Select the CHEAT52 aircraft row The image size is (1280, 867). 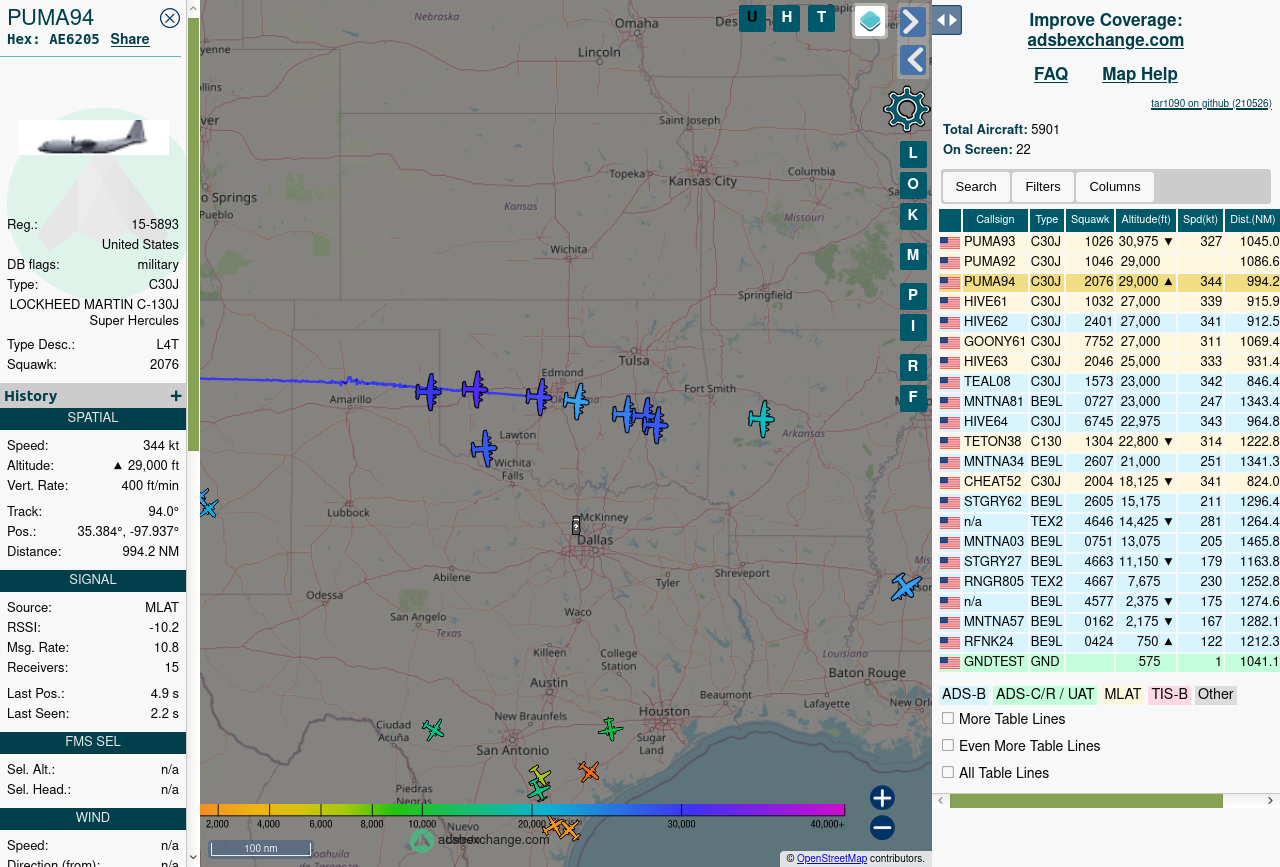coord(1109,482)
